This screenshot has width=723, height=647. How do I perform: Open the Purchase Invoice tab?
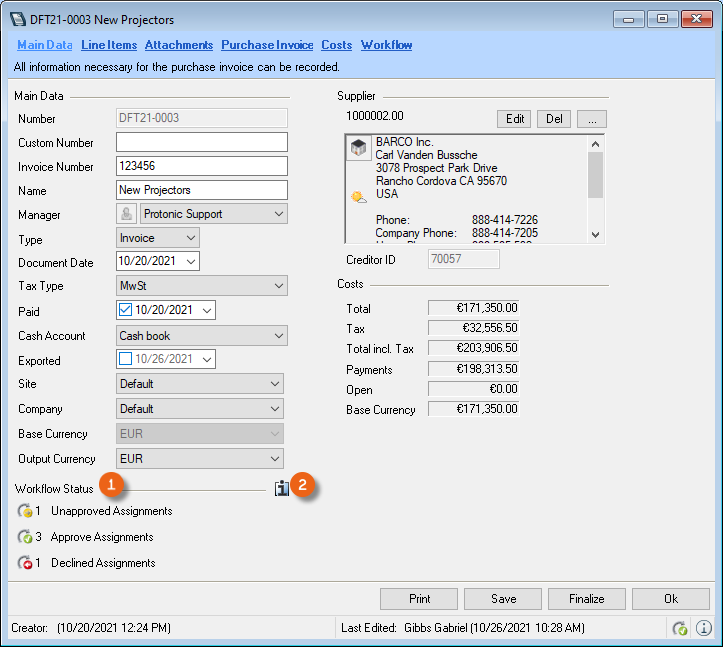point(267,45)
